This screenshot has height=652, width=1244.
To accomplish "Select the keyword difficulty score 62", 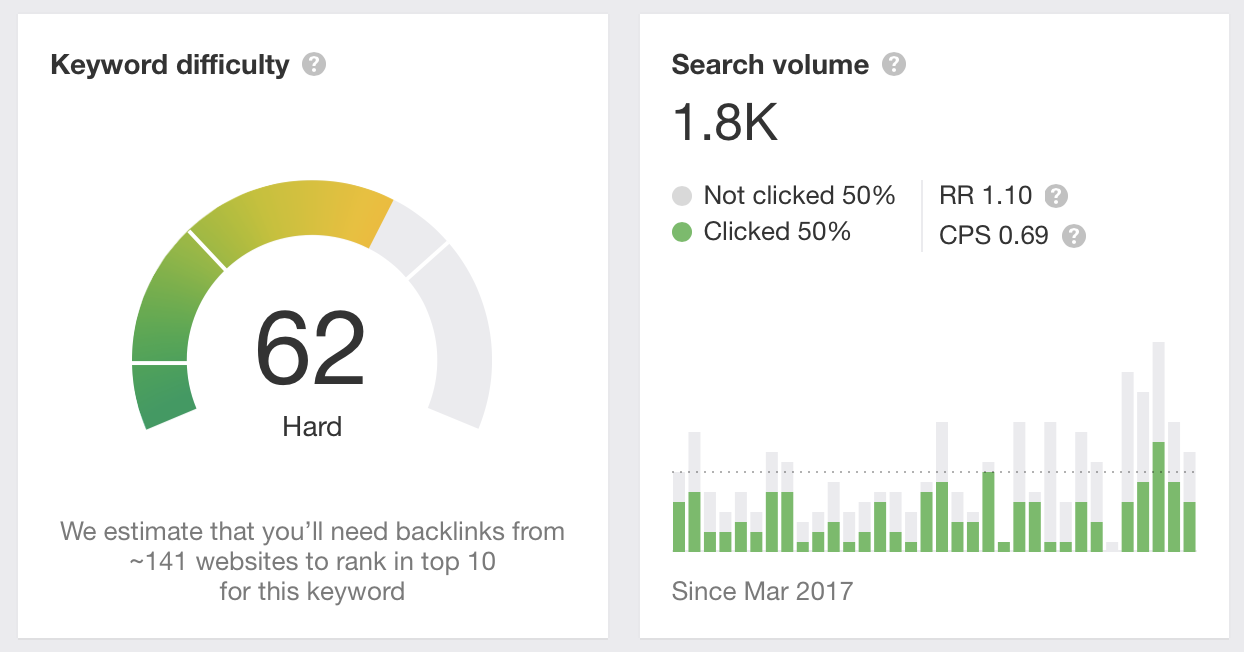I will (x=311, y=349).
